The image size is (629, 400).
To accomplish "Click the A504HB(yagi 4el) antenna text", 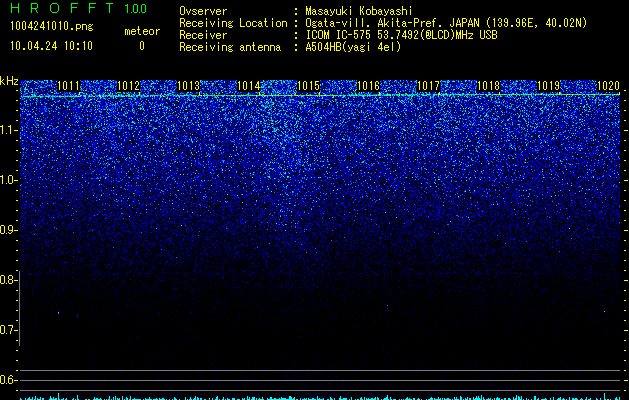I will coord(353,47).
